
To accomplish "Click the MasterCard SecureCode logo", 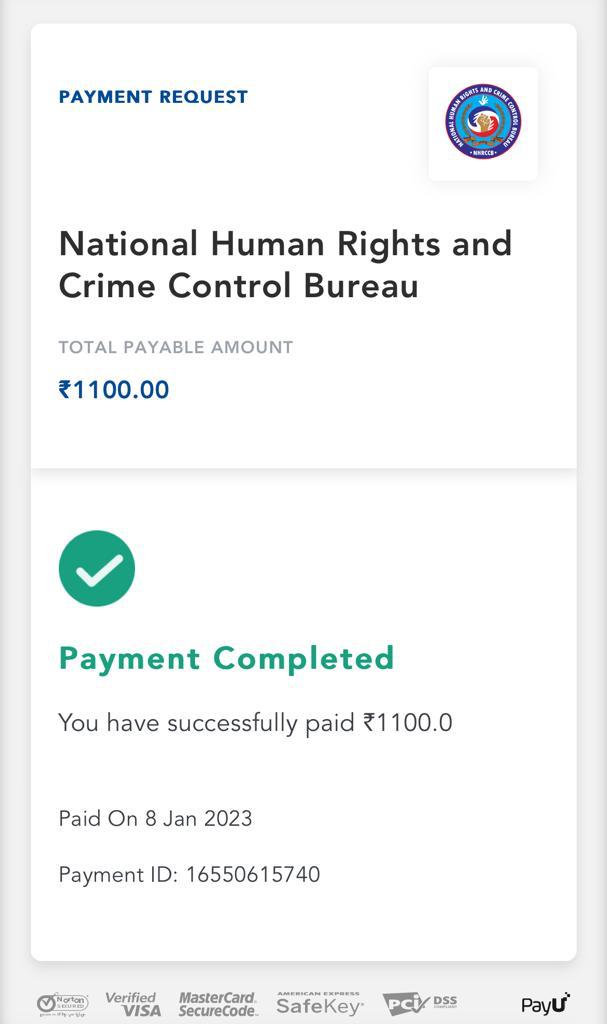I will [218, 1003].
